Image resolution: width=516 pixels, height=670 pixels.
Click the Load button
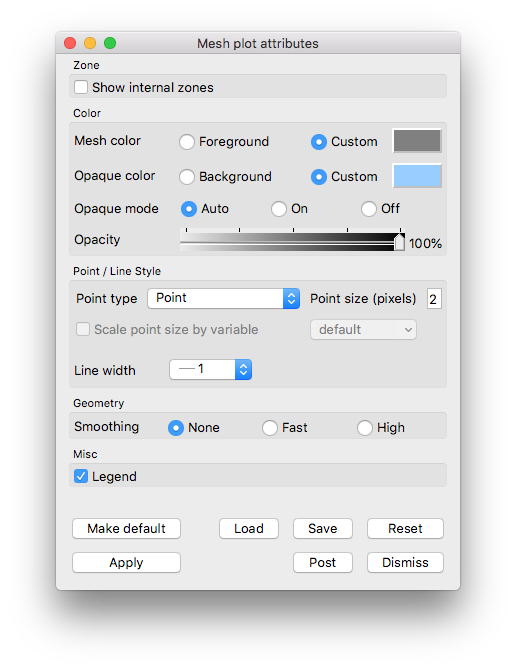(x=249, y=529)
